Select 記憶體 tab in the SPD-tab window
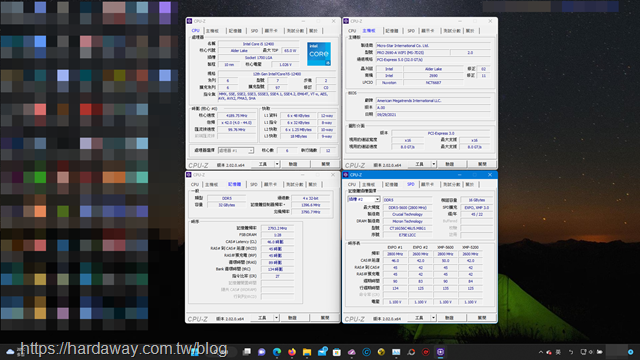The height and width of the screenshot is (360, 640). click(x=391, y=184)
